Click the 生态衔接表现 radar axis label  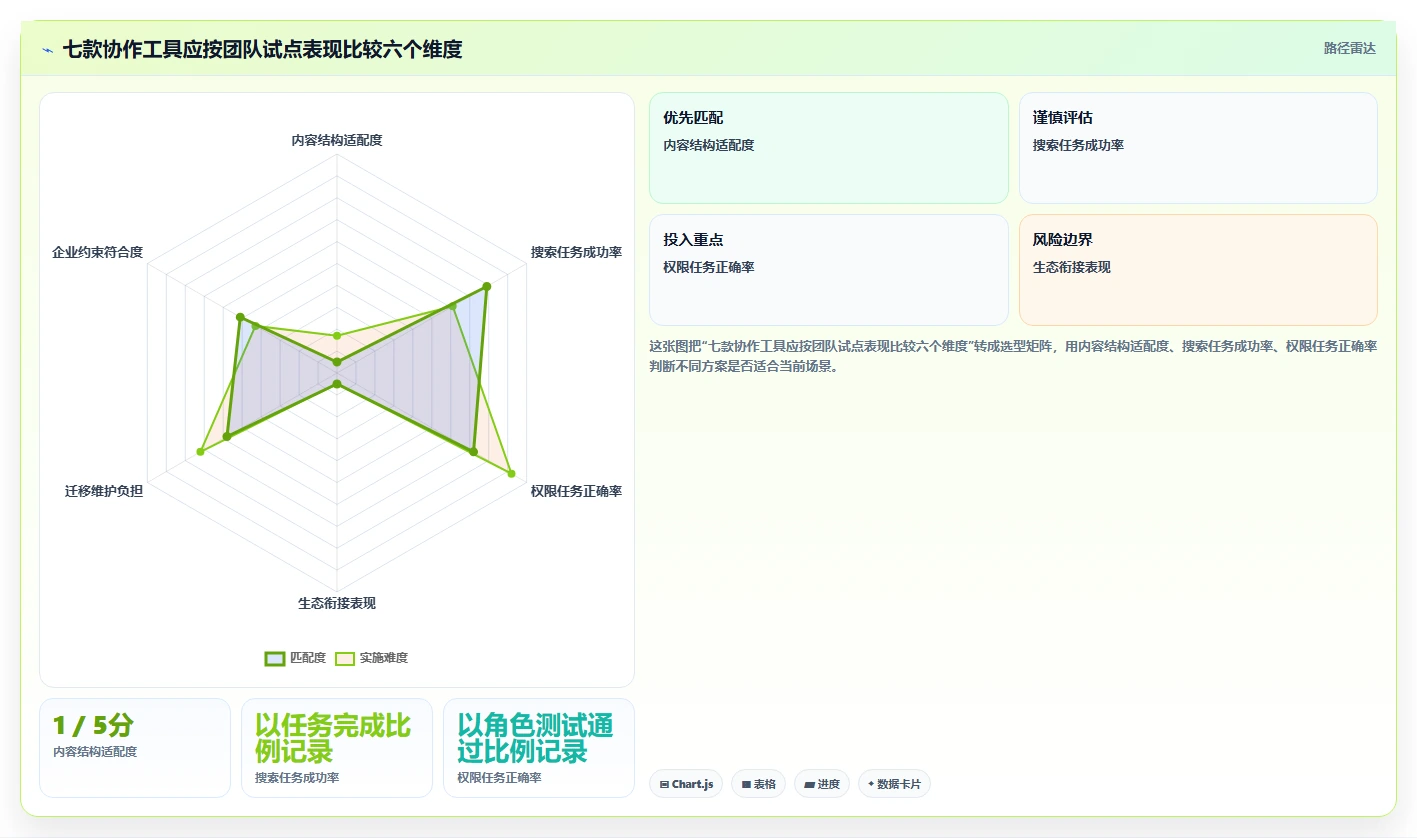coord(337,604)
